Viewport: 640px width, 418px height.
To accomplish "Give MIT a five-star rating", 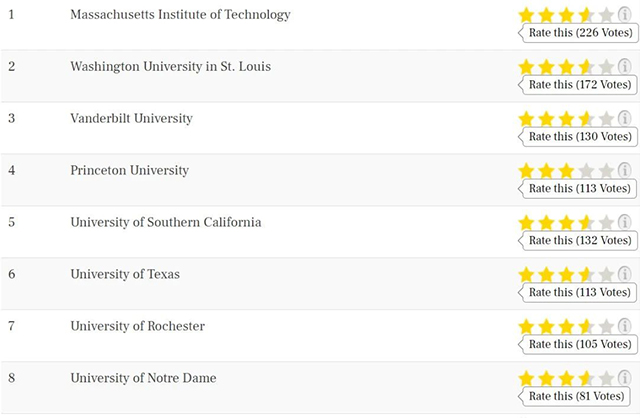I will point(607,16).
